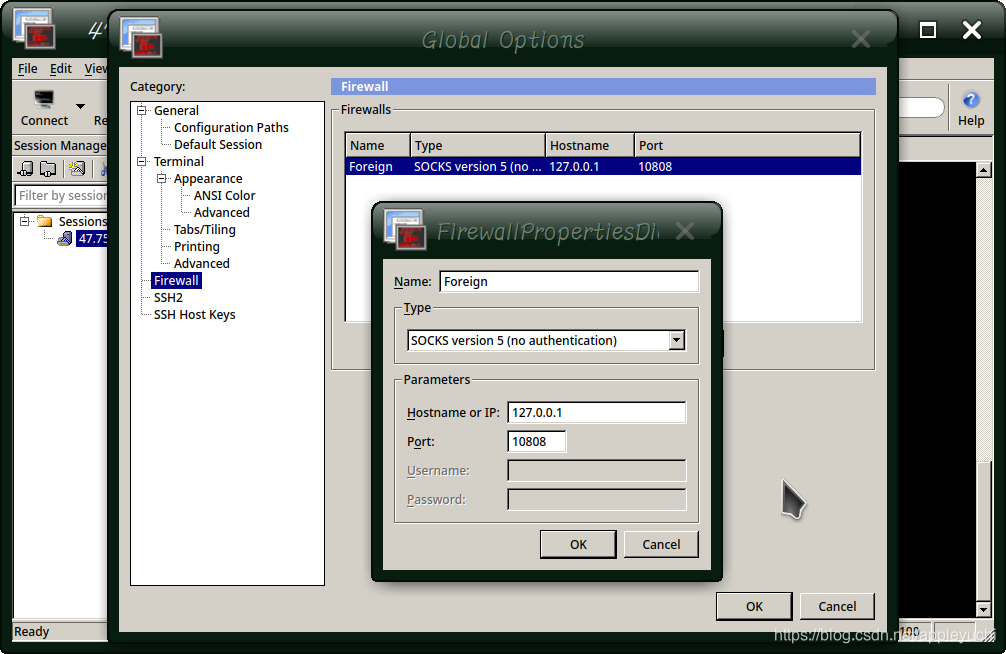Click the Filter by session name field
The width and height of the screenshot is (1006, 654).
60,195
